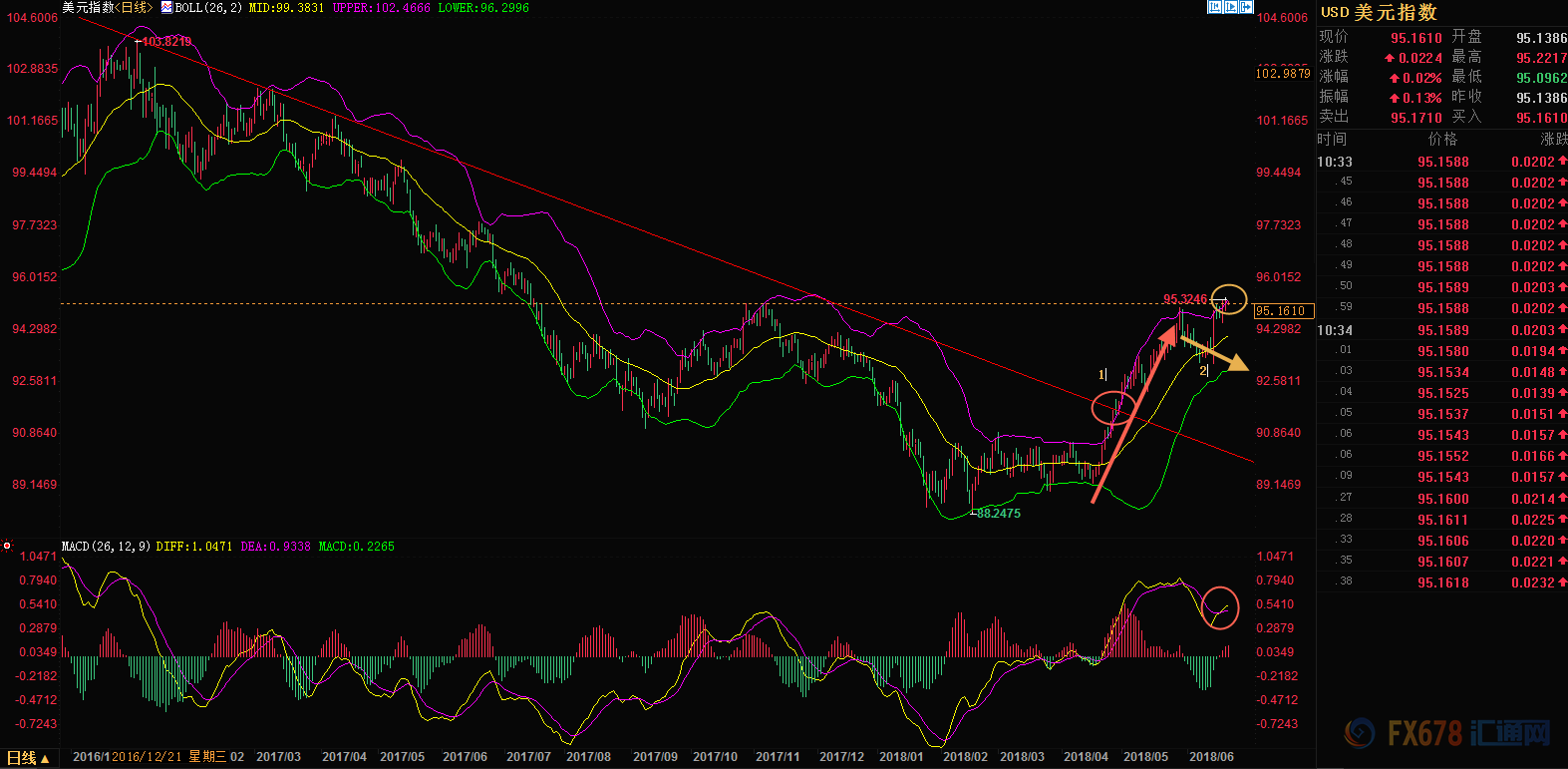Click the orange downward trend arrow

(x=1214, y=354)
